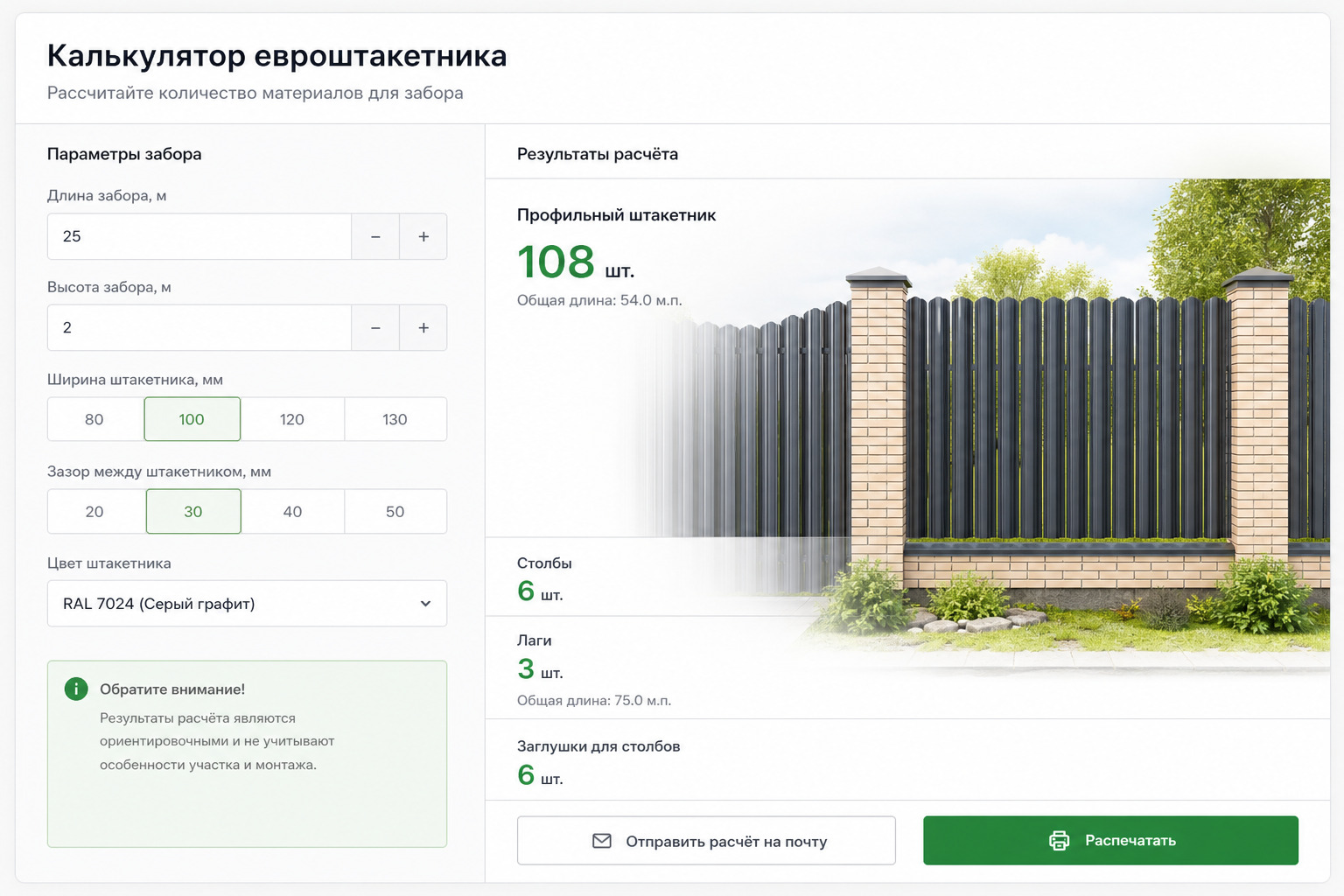Click the 'Результаты расчёта' heading
Image resolution: width=1344 pixels, height=896 pixels.
[x=598, y=154]
